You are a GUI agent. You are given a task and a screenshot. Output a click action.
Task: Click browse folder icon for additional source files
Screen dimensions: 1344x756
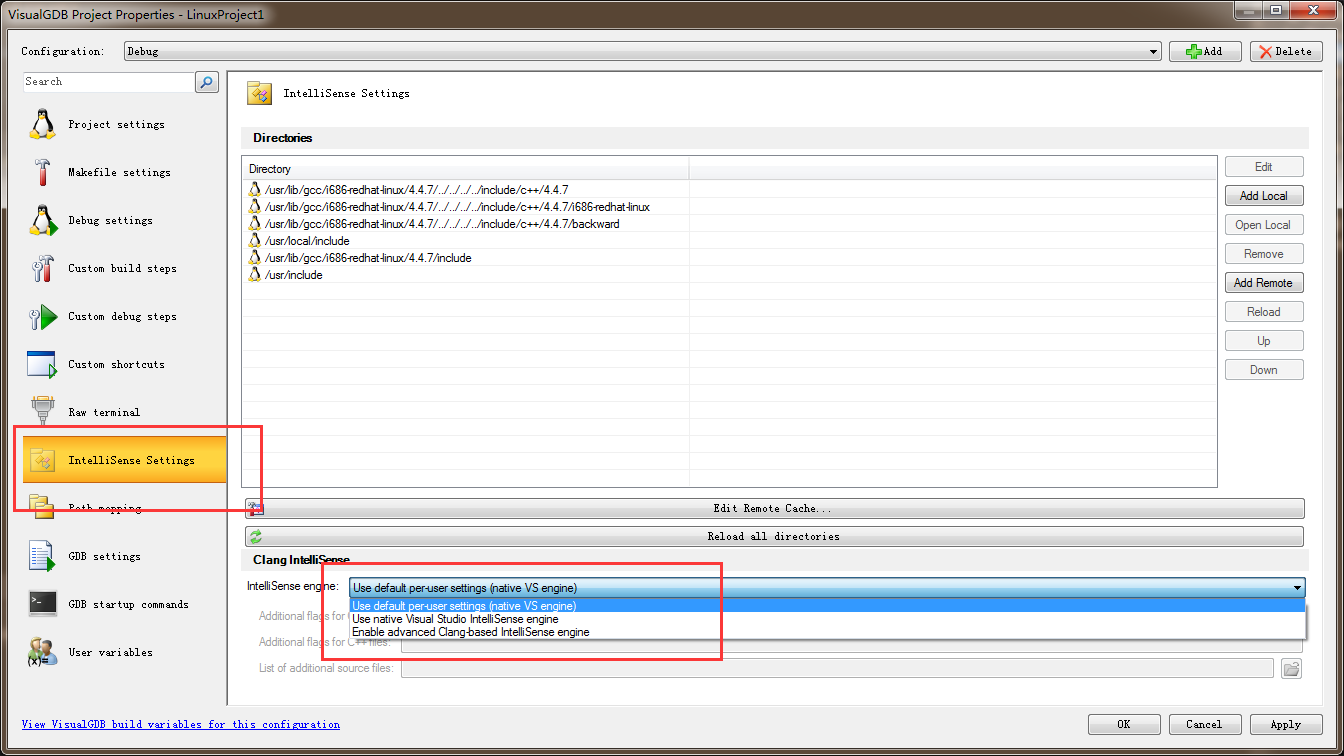click(x=1292, y=668)
